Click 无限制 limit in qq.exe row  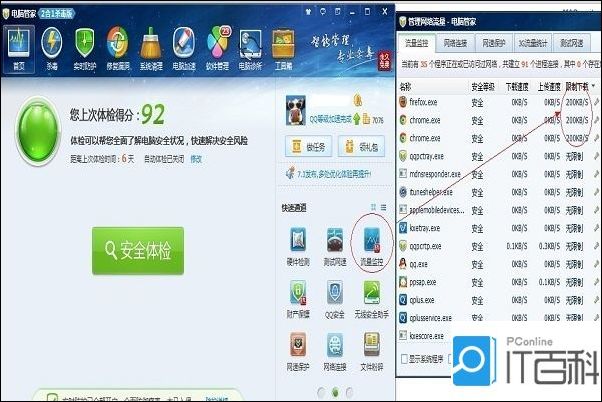[574, 264]
